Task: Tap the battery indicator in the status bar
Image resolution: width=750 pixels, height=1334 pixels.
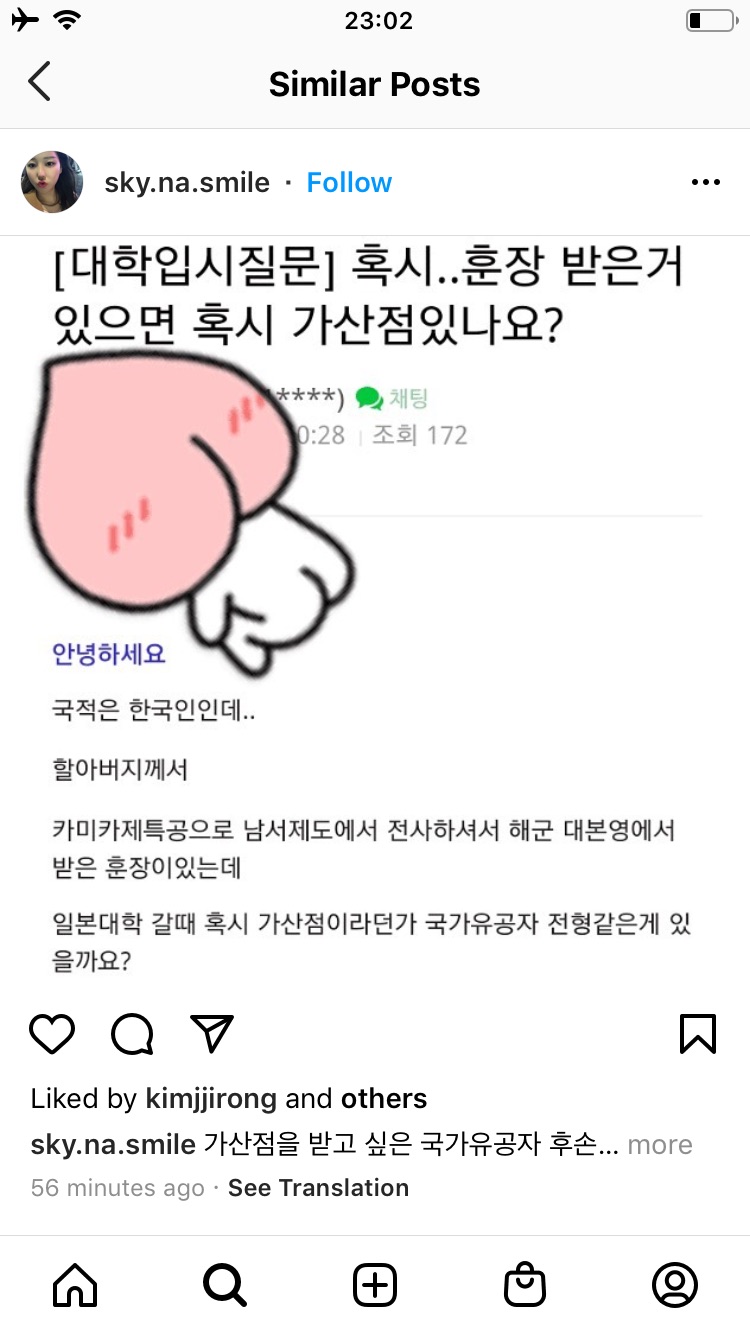Action: click(x=711, y=20)
